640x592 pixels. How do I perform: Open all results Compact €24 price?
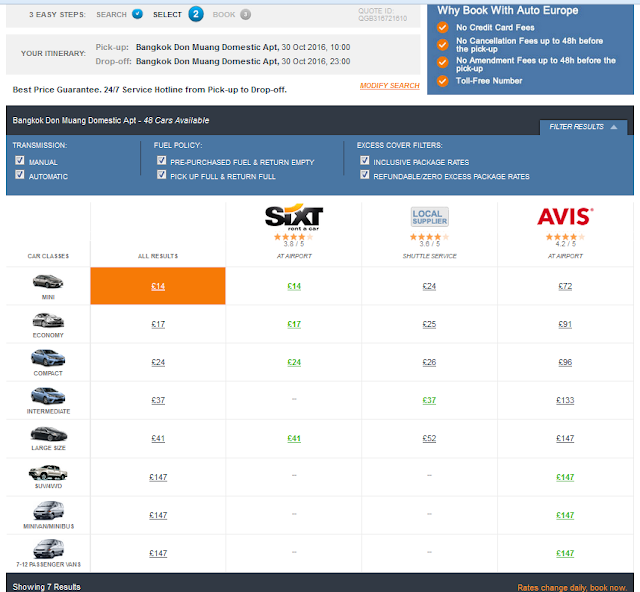pos(158,362)
